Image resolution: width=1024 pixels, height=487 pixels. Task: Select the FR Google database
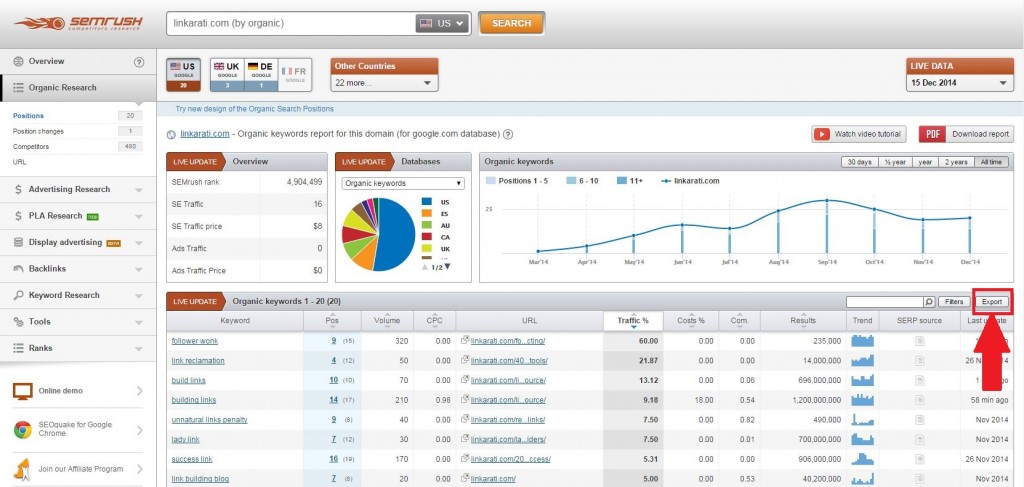(295, 74)
